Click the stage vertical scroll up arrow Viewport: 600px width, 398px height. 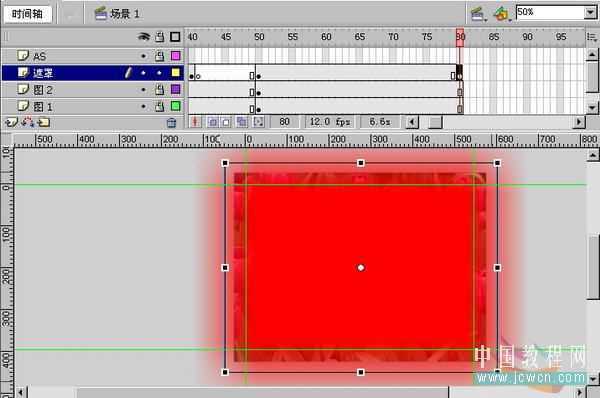(593, 155)
